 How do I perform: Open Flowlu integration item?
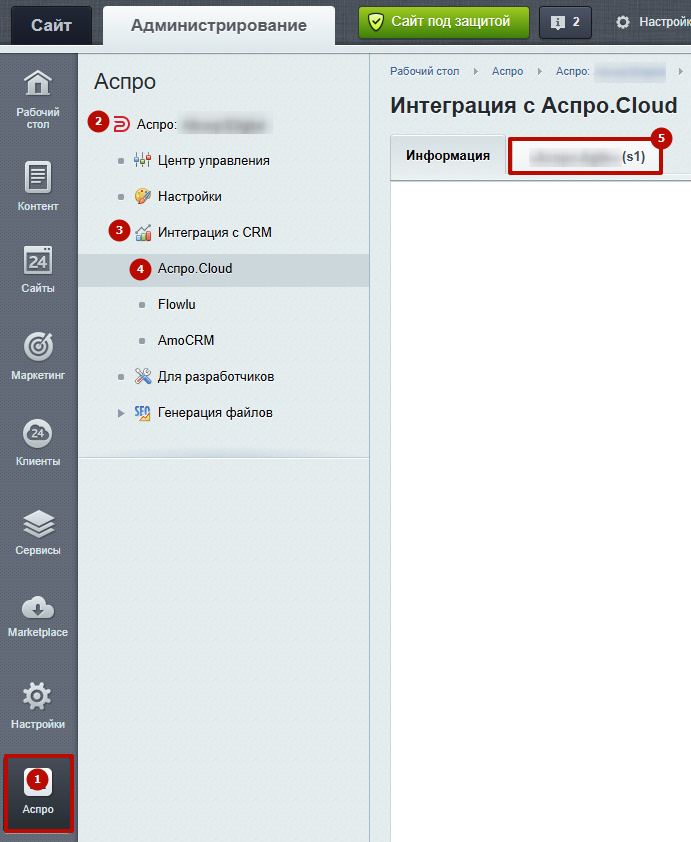(x=176, y=304)
